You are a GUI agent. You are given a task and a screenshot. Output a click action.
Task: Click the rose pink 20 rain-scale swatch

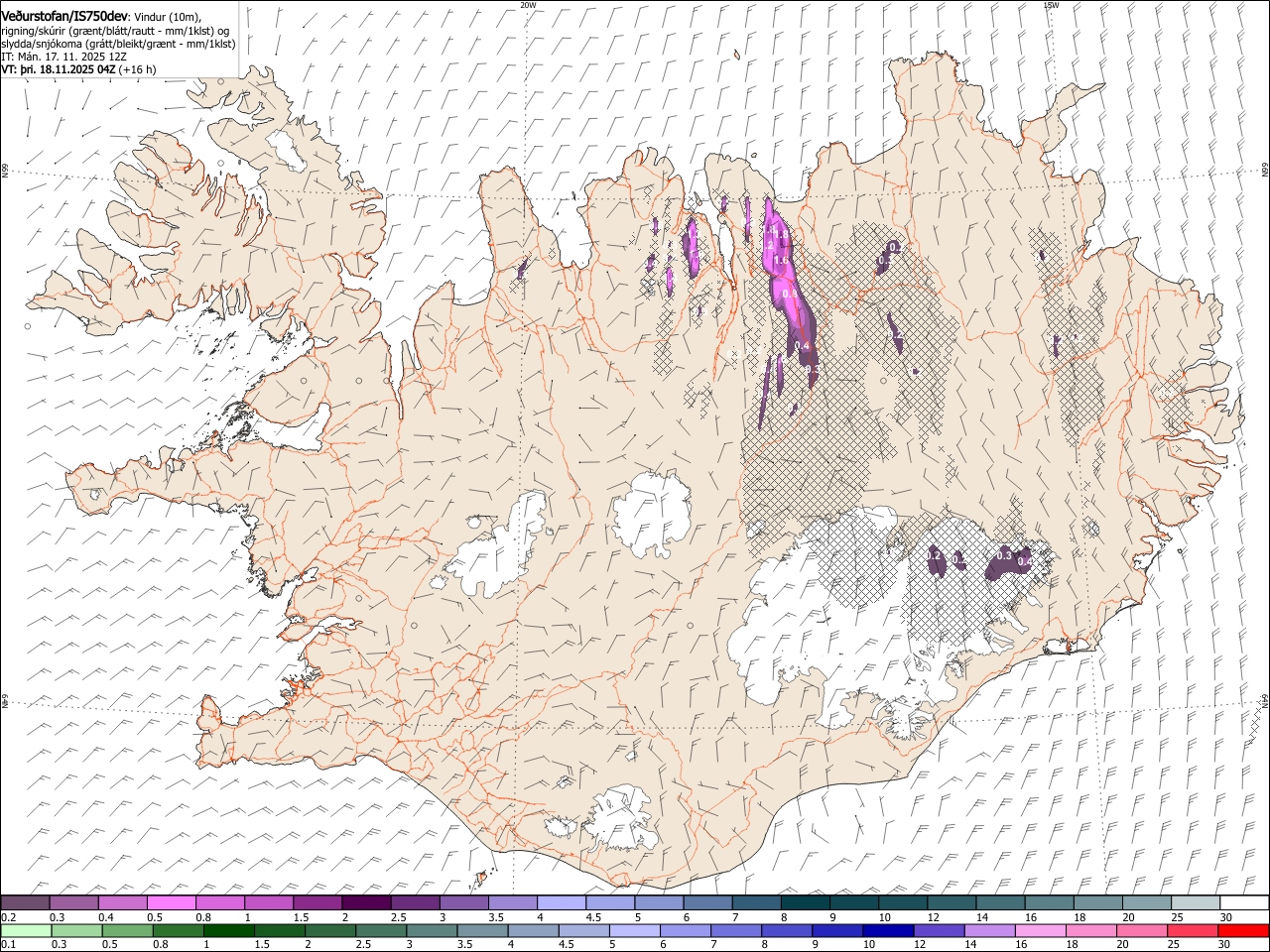(1142, 930)
